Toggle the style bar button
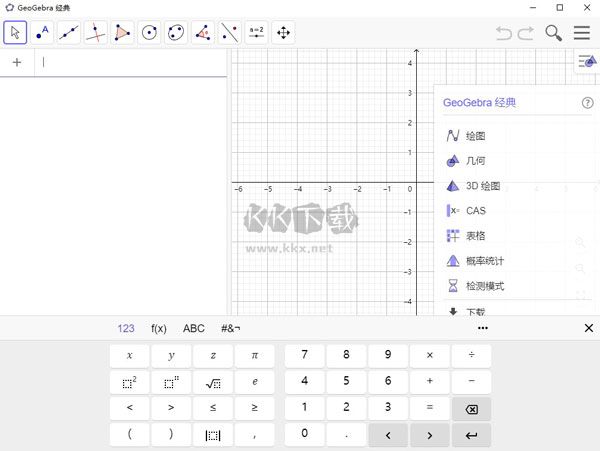The width and height of the screenshot is (600, 451). click(x=587, y=62)
